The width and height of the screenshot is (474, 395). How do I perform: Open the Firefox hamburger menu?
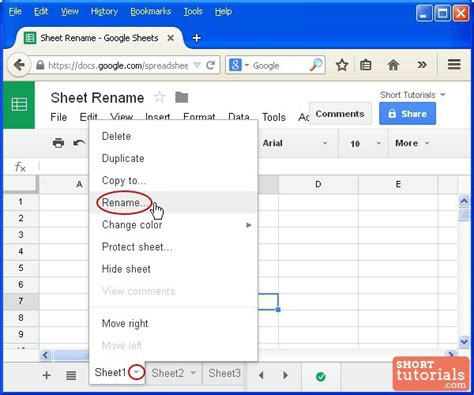454,64
